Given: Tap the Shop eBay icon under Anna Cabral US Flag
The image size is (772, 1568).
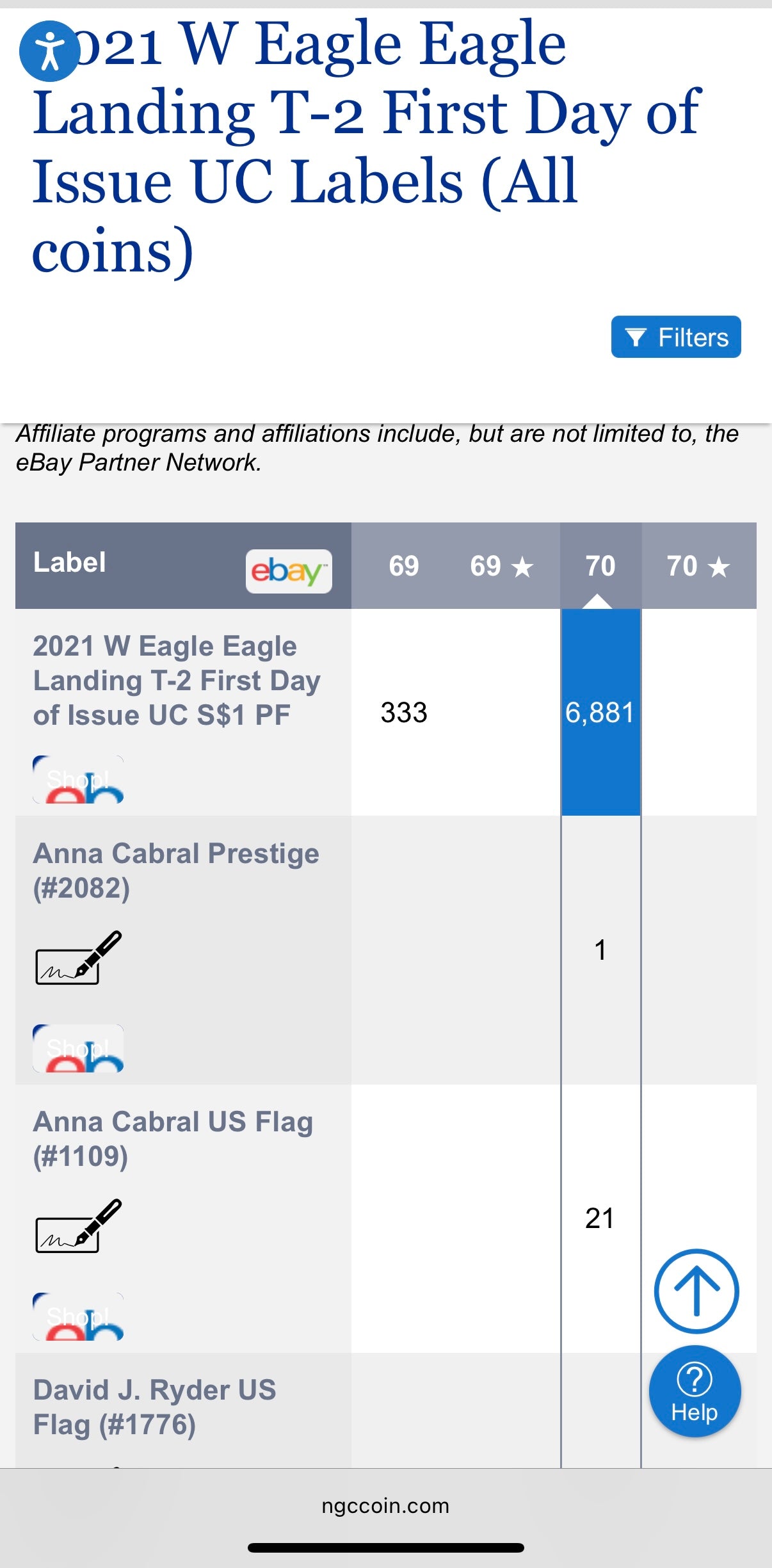Looking at the screenshot, I should click(78, 1316).
